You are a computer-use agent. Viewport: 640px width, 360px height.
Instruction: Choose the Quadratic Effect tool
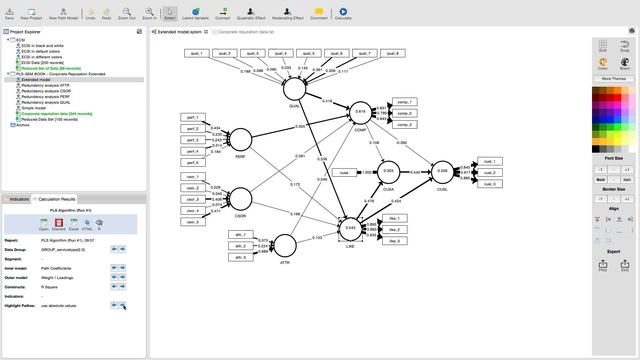(251, 13)
